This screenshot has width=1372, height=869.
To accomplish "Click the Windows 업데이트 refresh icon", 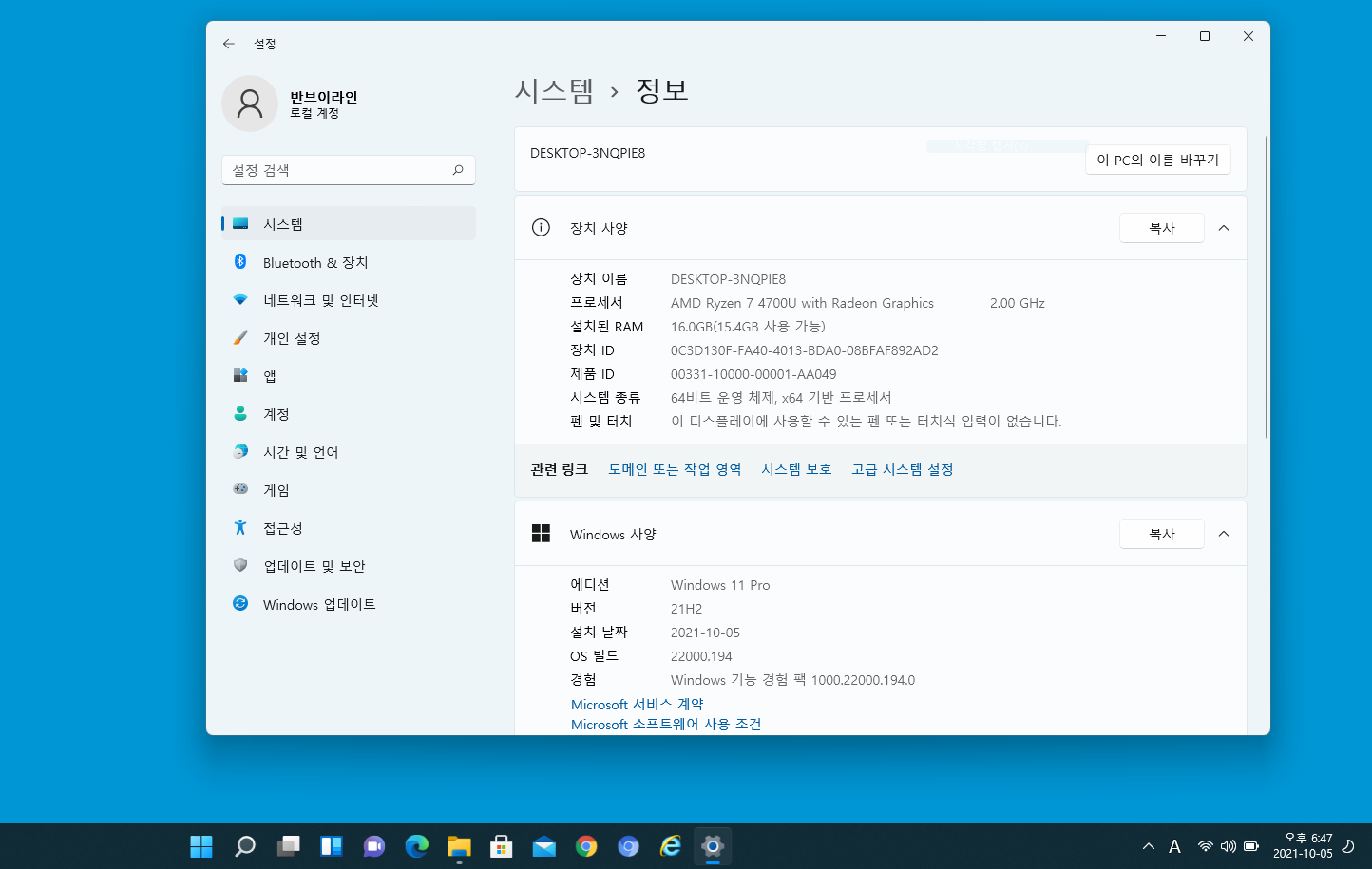I will pyautogui.click(x=240, y=603).
